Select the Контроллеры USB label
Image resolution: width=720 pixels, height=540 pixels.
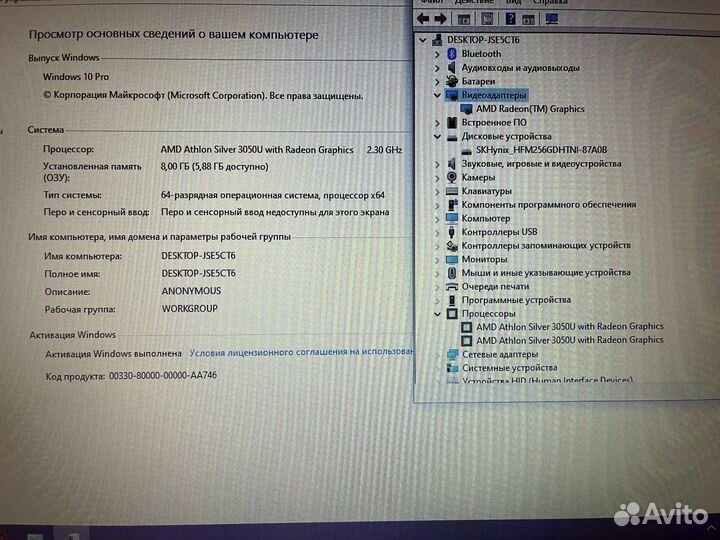499,232
